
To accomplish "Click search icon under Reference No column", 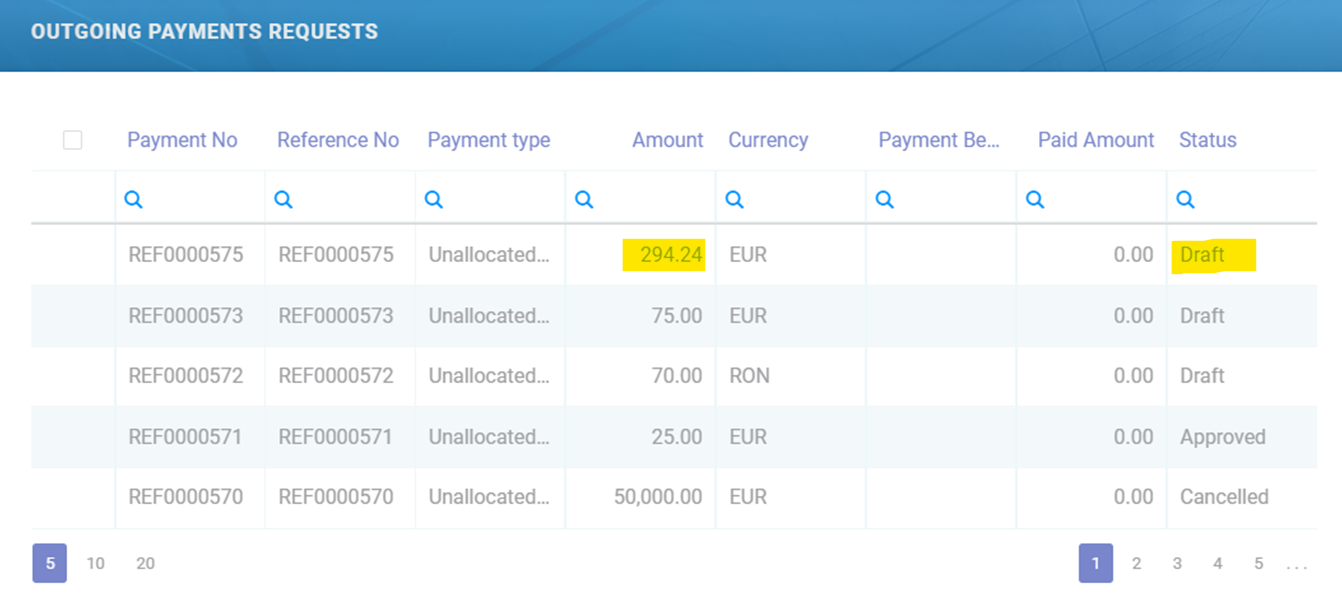I will coord(283,200).
